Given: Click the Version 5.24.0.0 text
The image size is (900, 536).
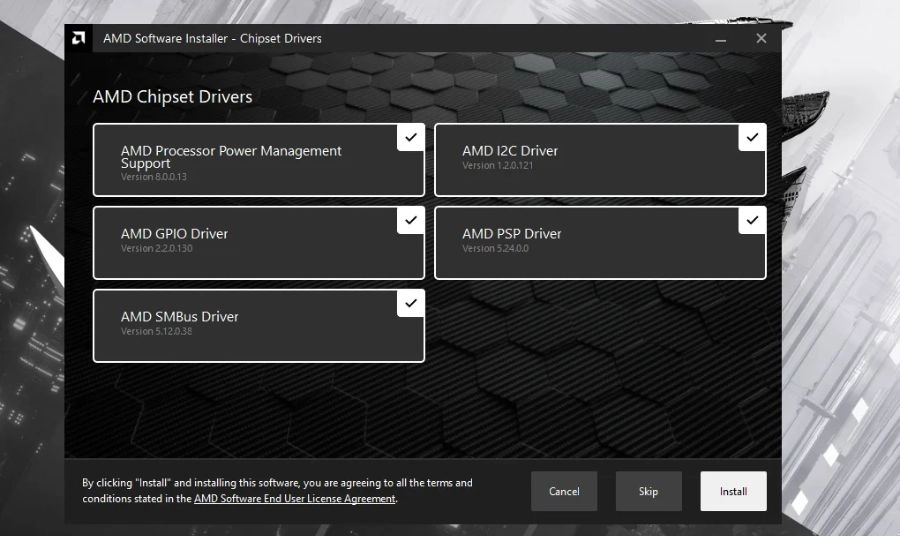Looking at the screenshot, I should pyautogui.click(x=495, y=248).
